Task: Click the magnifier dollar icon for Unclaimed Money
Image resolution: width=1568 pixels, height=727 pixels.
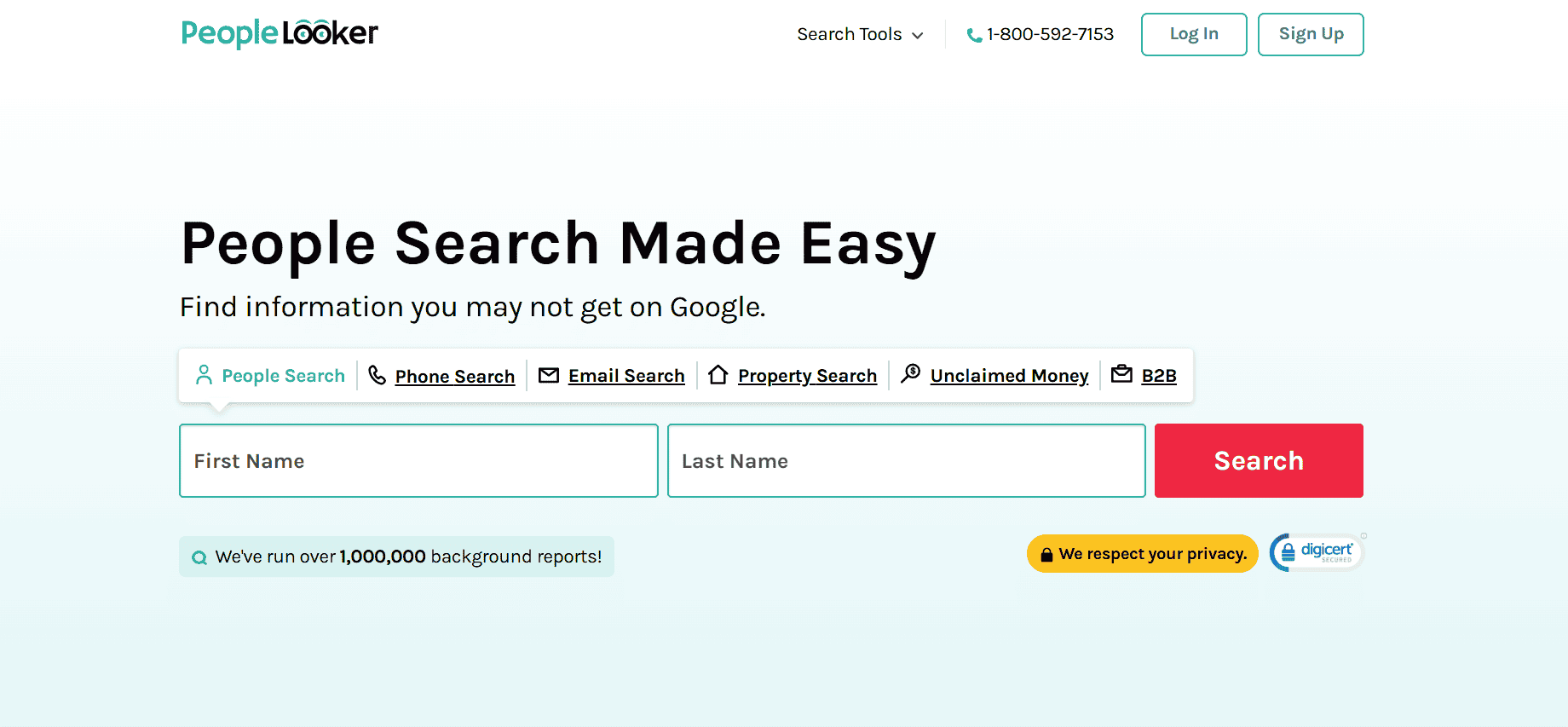Action: [911, 374]
